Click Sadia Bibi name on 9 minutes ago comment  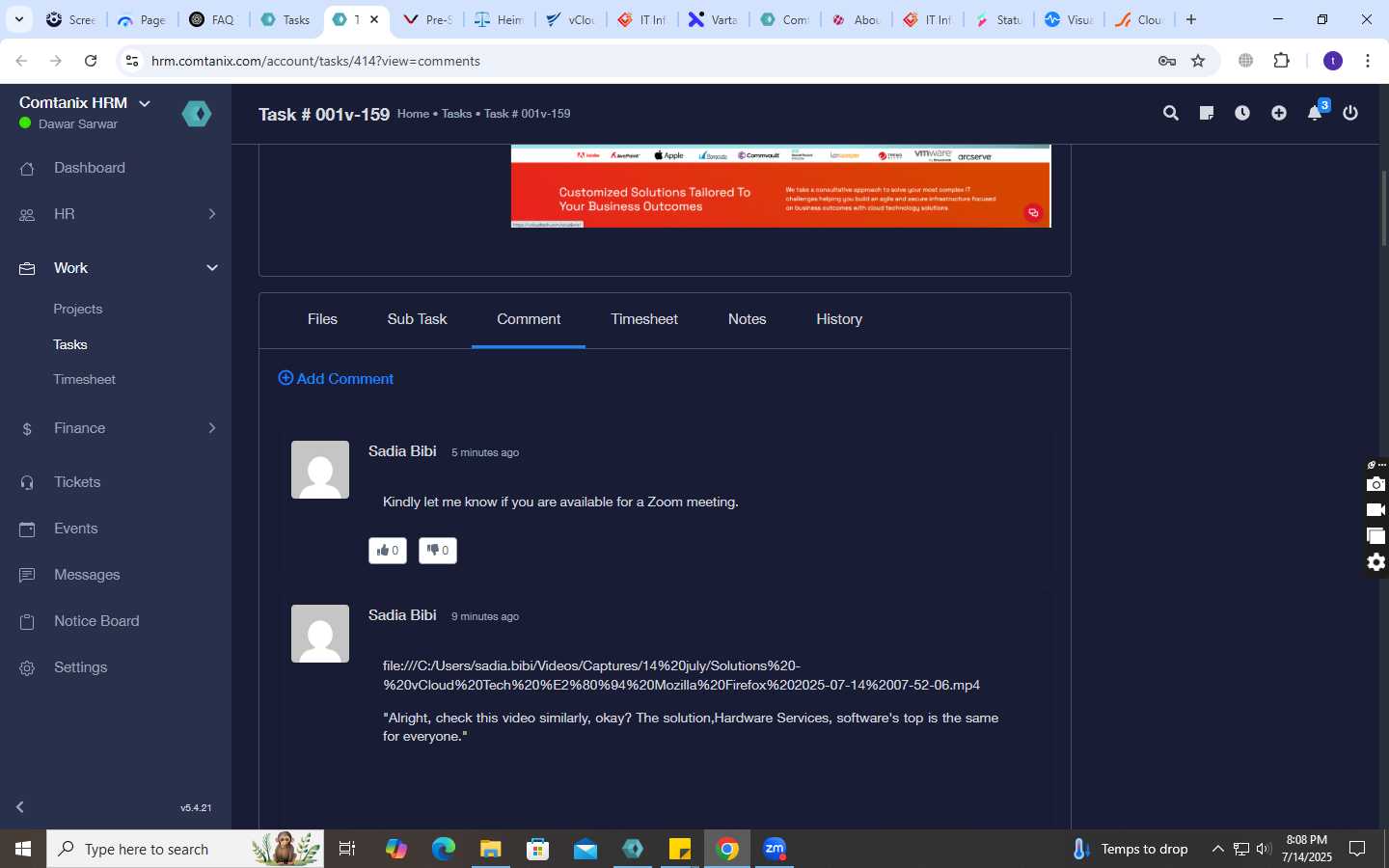tap(402, 615)
